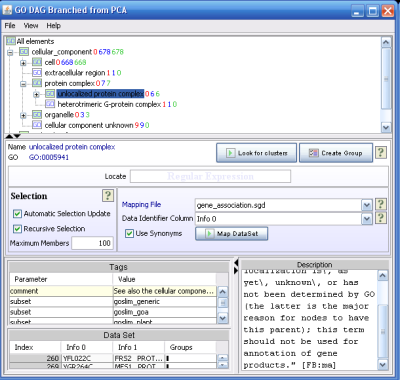Screen dimensions: 400x380
Task: Click the Description panel scrollbar thumb
Action: pyautogui.click(x=382, y=331)
